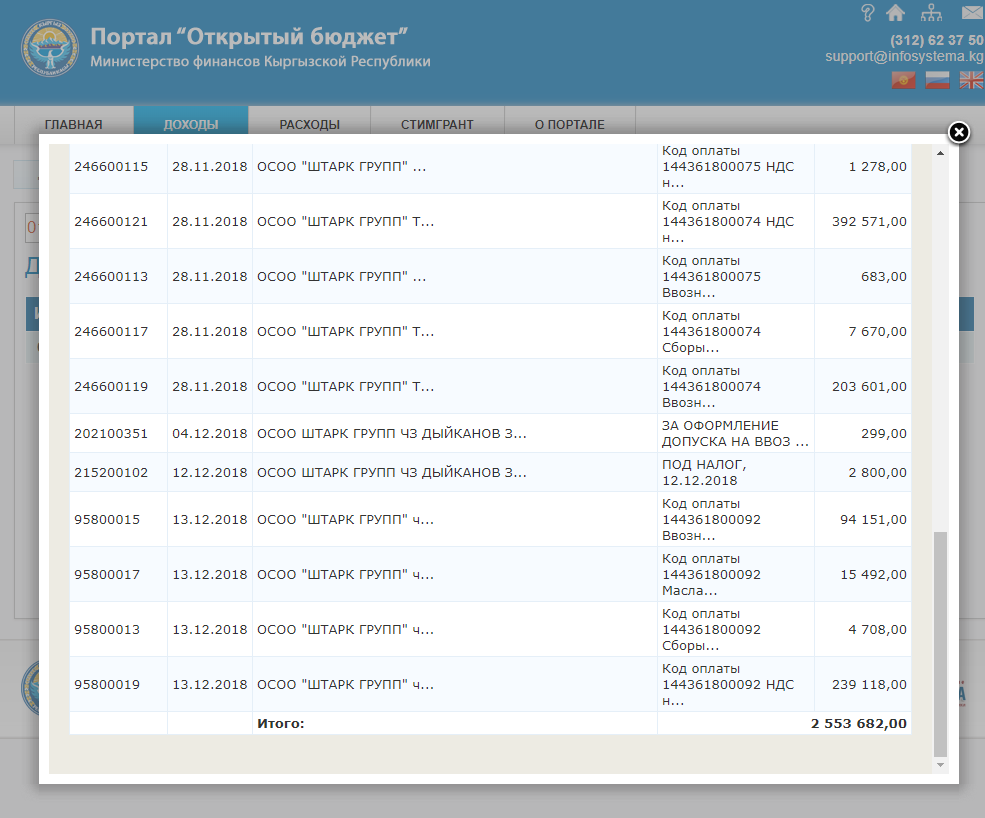Open the РАСХОДЫ menu tab
Image resolution: width=985 pixels, height=818 pixels.
(x=309, y=125)
